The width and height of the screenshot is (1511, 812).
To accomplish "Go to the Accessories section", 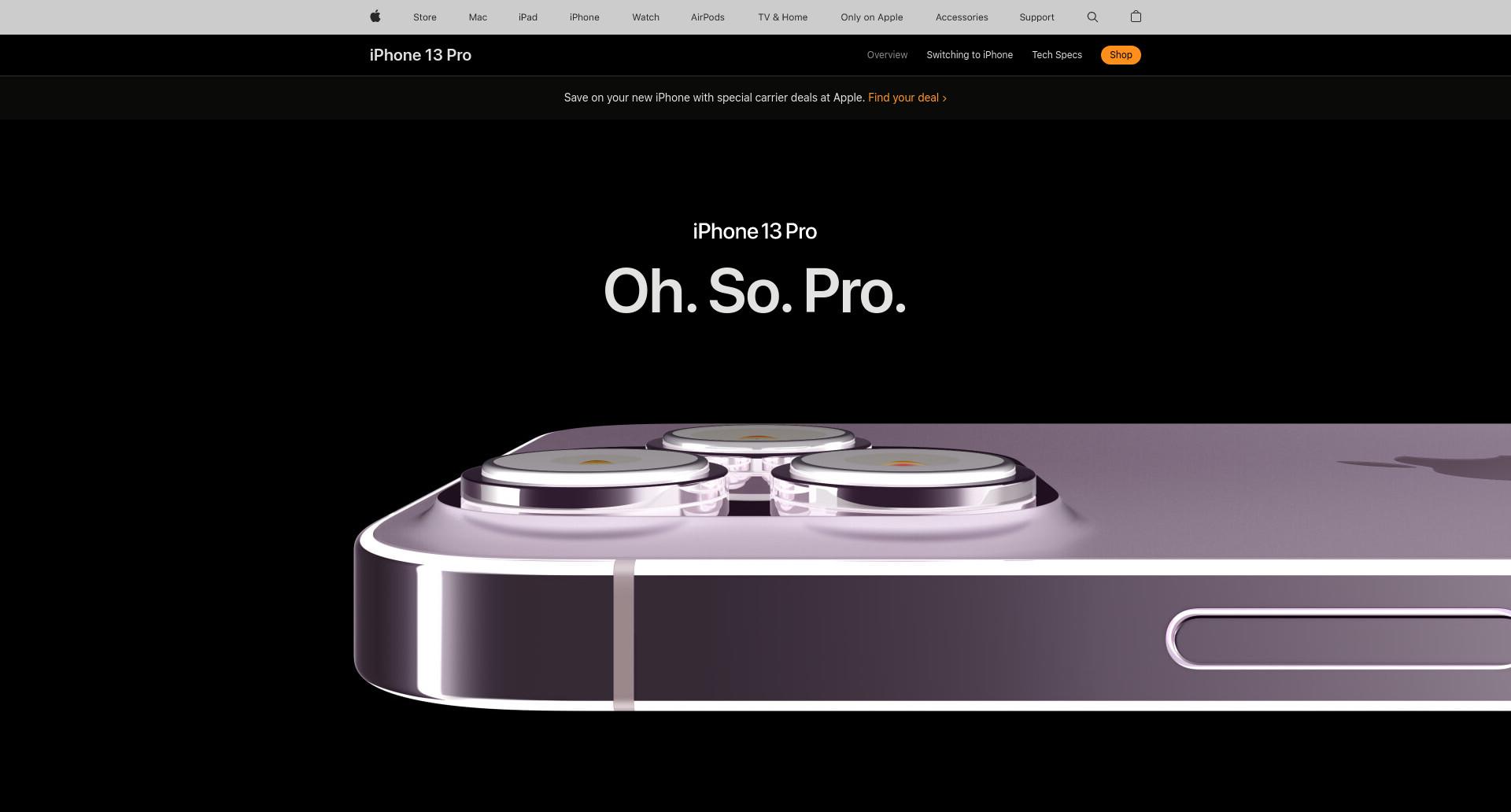I will [962, 17].
